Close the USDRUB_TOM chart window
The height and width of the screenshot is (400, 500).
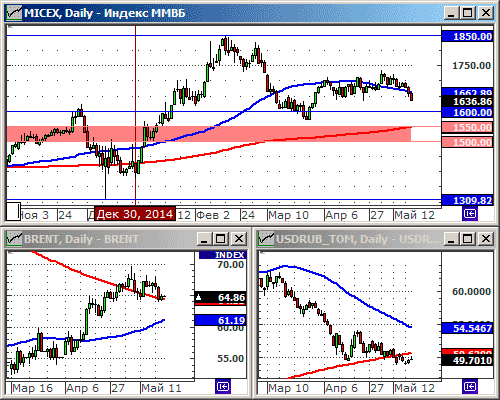pos(486,239)
